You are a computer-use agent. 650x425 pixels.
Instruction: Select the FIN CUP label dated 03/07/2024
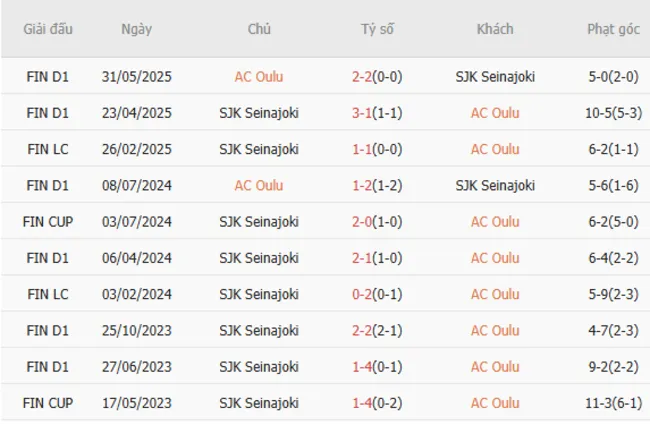pos(47,221)
